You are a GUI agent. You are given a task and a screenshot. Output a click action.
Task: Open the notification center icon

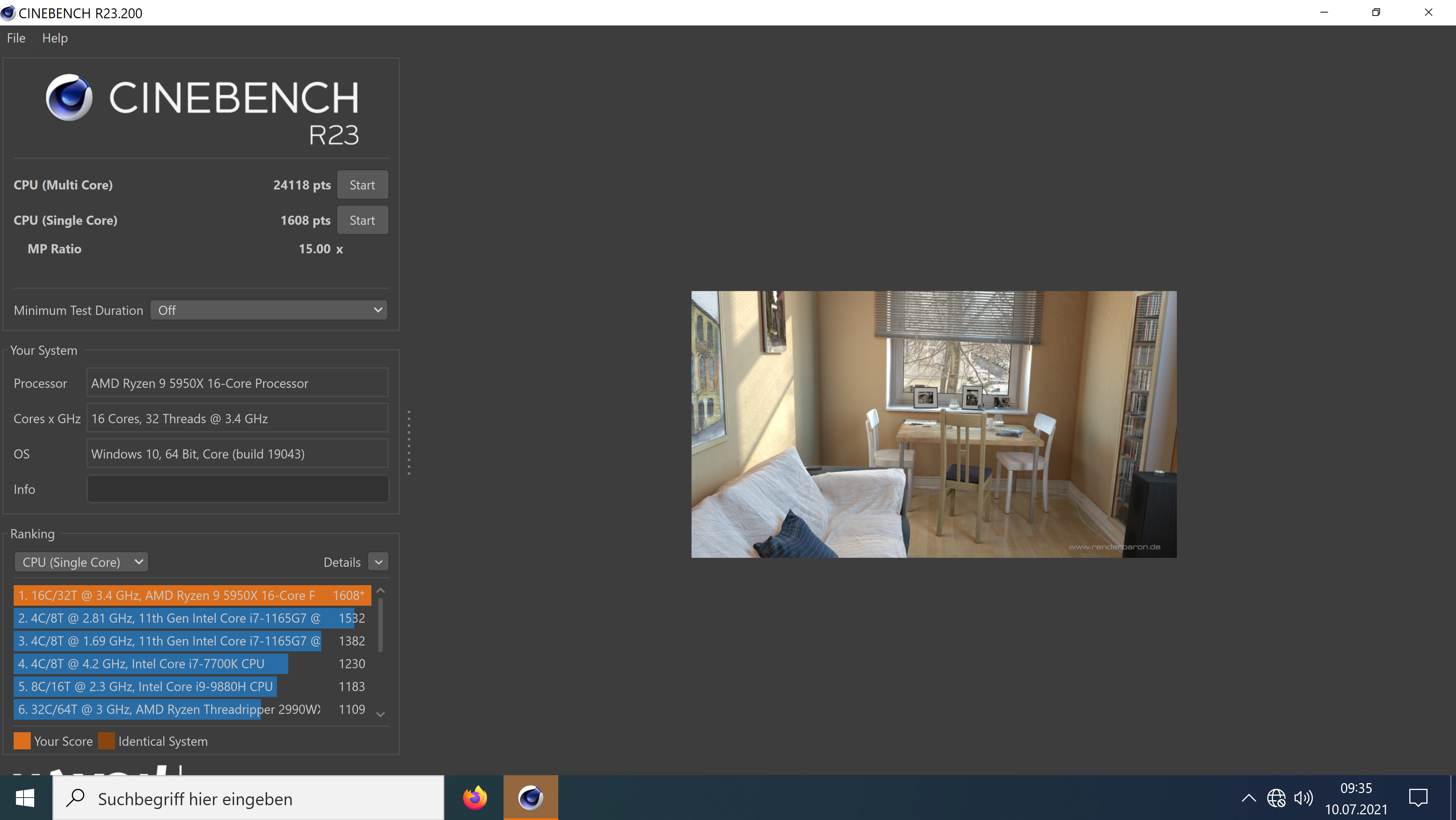1418,798
